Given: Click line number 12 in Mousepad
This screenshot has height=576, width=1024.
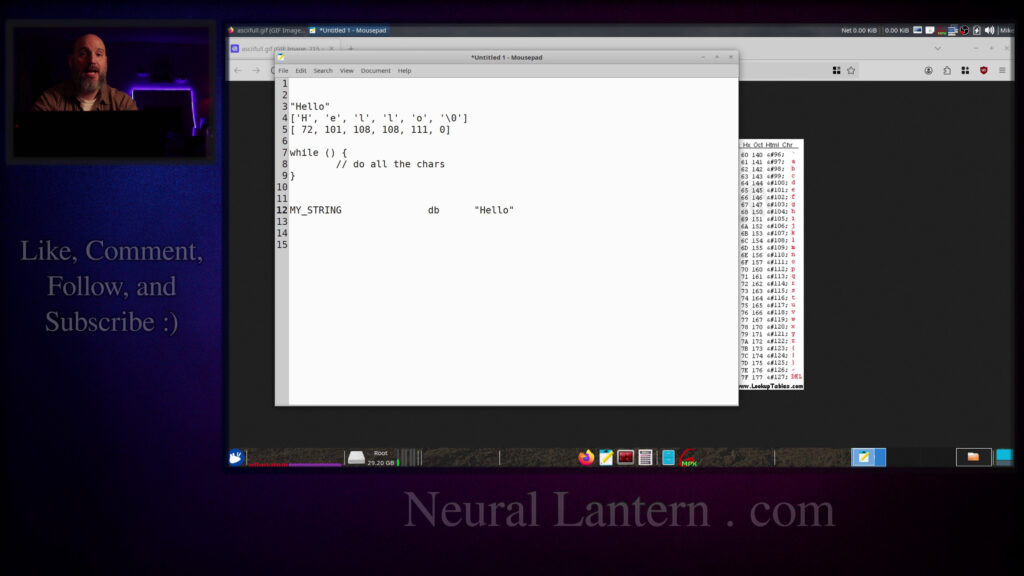Looking at the screenshot, I should [281, 210].
